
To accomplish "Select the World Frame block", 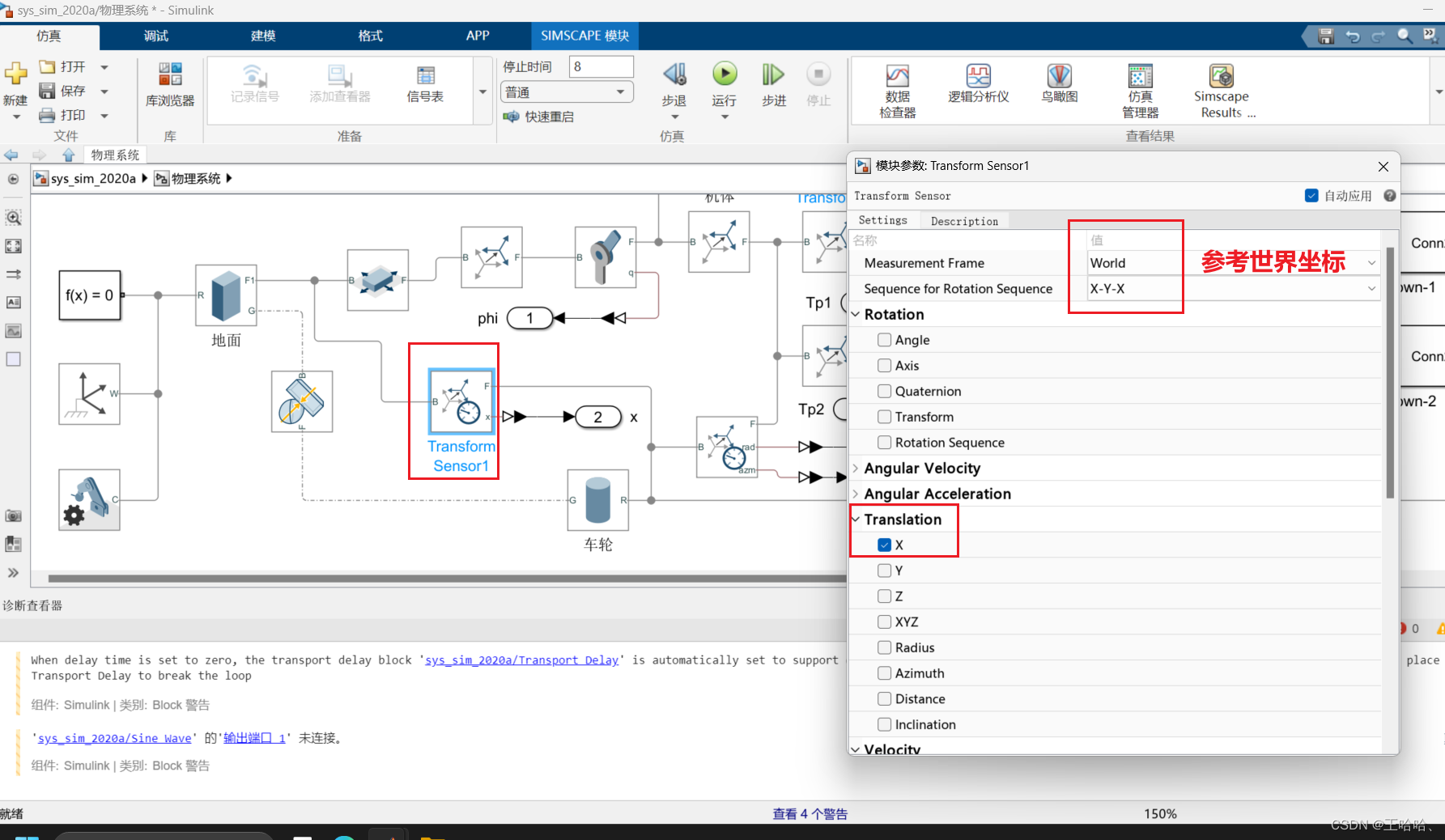I will [x=89, y=393].
